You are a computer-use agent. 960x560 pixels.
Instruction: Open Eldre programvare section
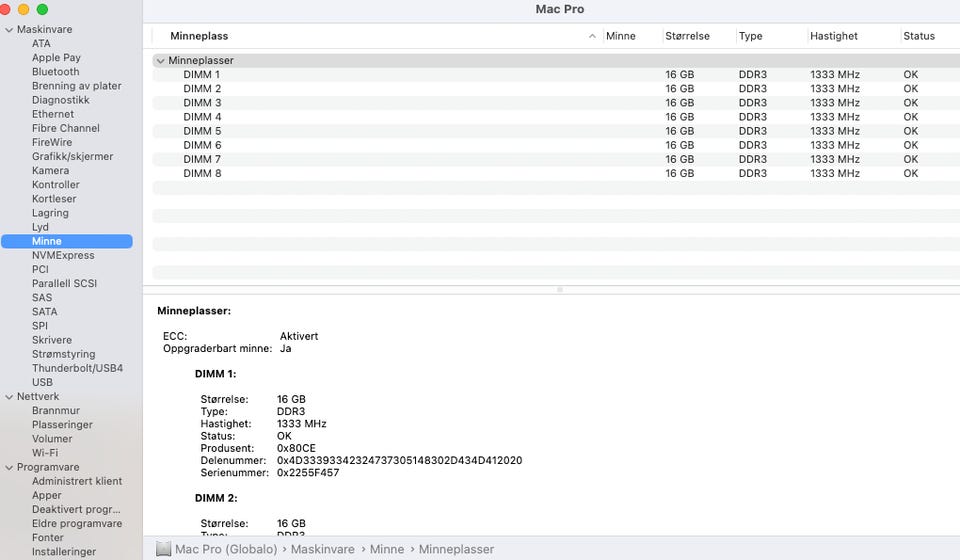click(x=77, y=523)
